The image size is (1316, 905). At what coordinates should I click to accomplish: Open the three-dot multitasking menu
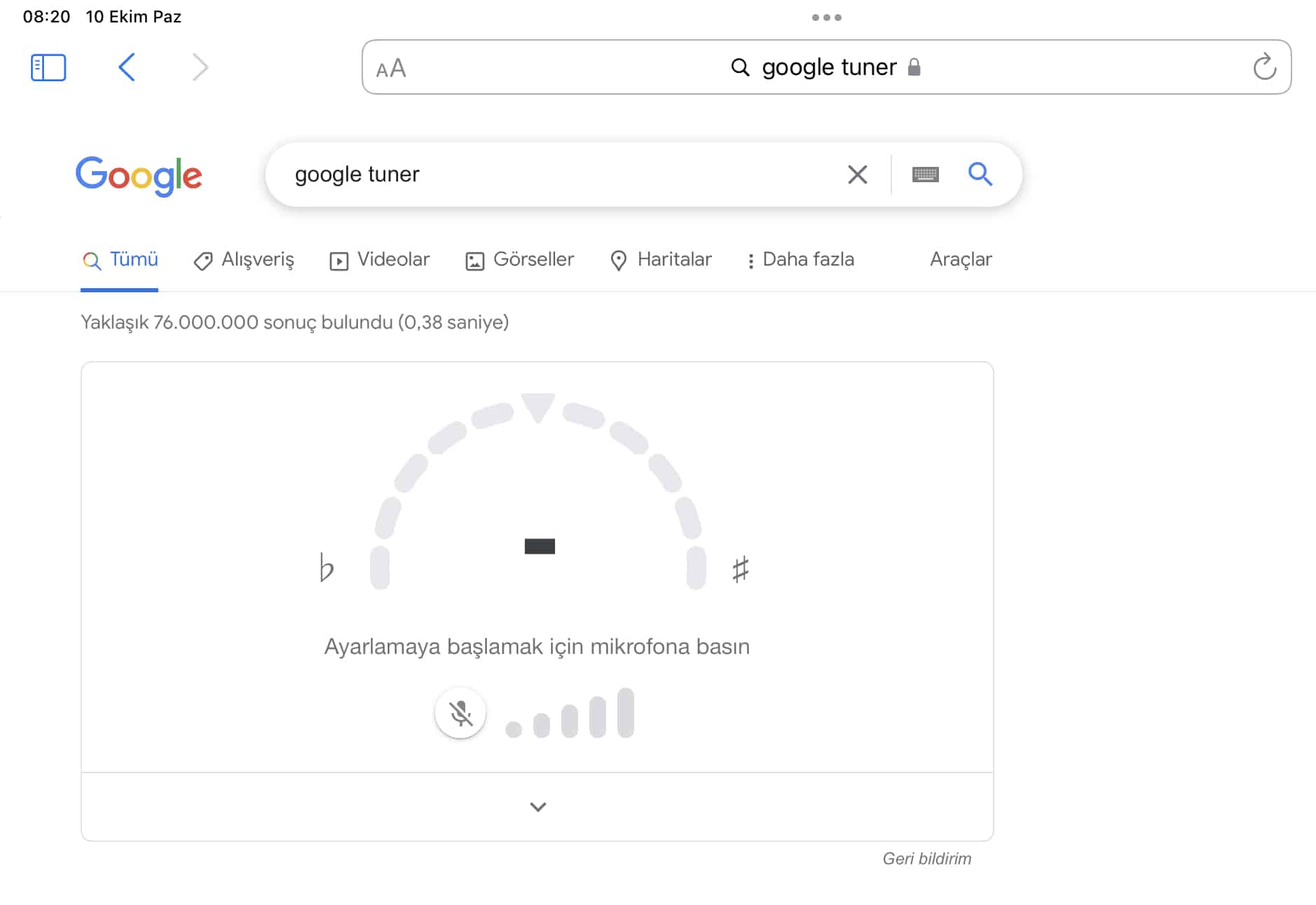point(826,18)
